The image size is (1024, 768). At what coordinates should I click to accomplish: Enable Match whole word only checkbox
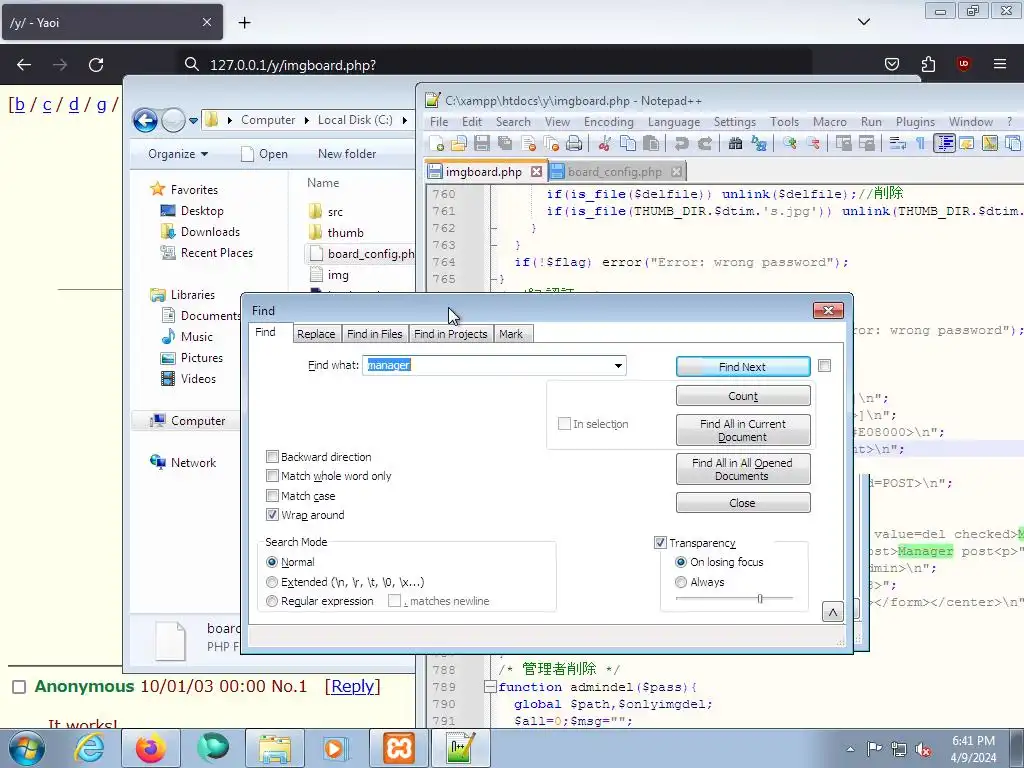[272, 475]
